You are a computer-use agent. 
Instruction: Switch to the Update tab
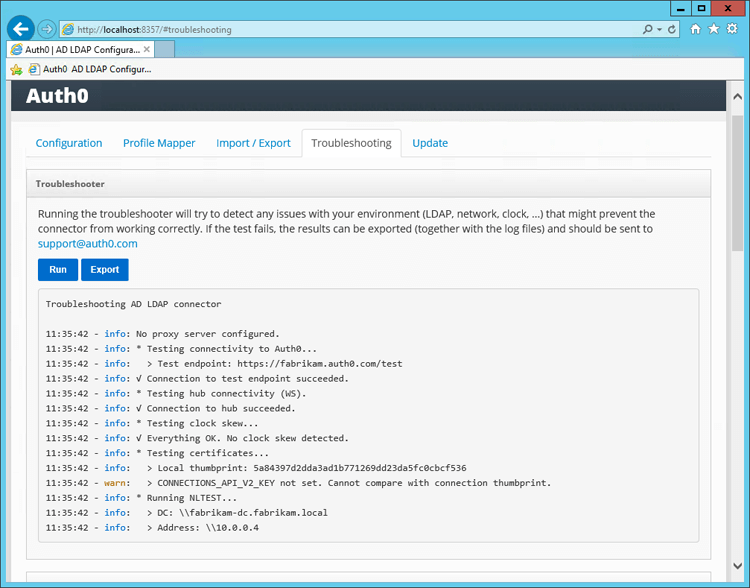[430, 143]
